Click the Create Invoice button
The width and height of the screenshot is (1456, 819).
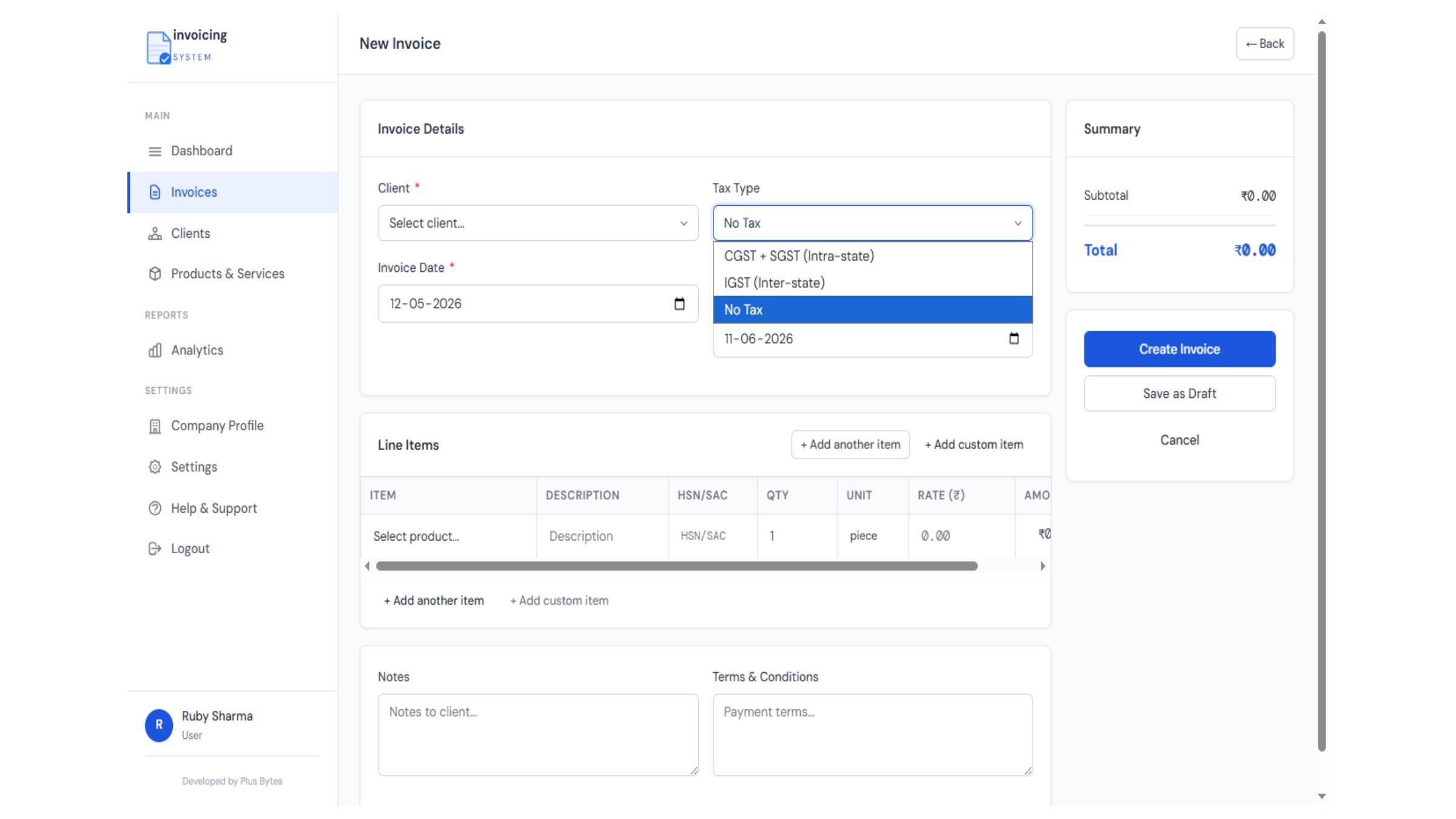[1179, 349]
